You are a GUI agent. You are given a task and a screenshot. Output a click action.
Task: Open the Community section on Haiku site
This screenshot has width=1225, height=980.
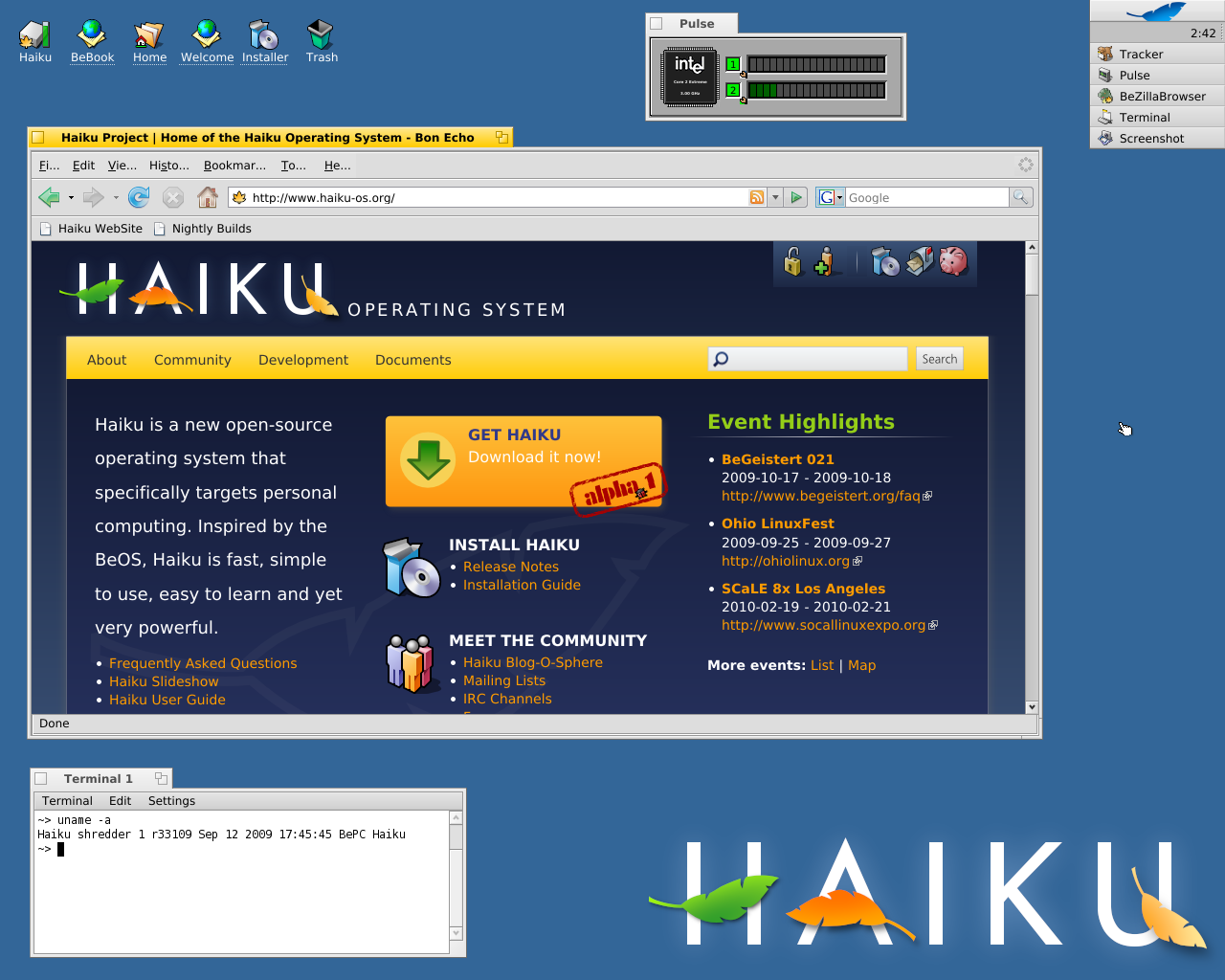(x=192, y=360)
